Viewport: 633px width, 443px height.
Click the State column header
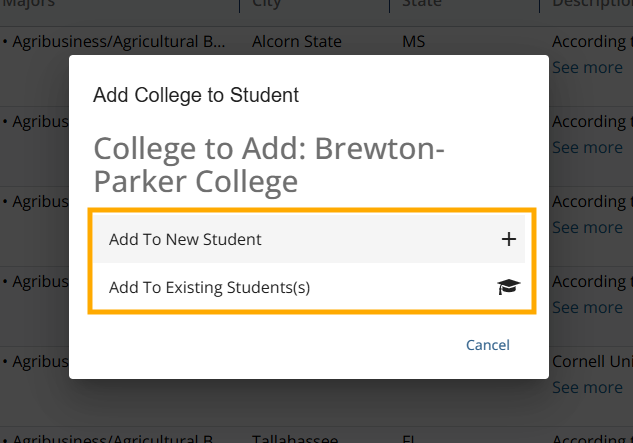coord(422,4)
